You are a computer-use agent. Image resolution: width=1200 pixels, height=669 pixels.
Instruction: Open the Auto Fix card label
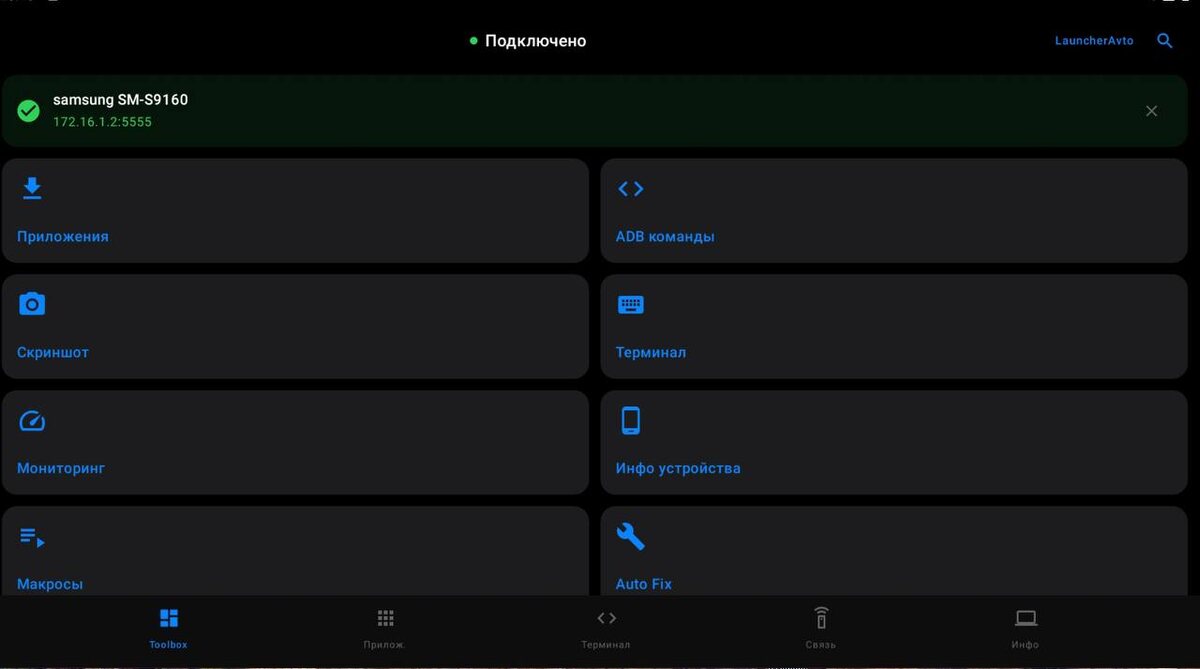(x=644, y=584)
